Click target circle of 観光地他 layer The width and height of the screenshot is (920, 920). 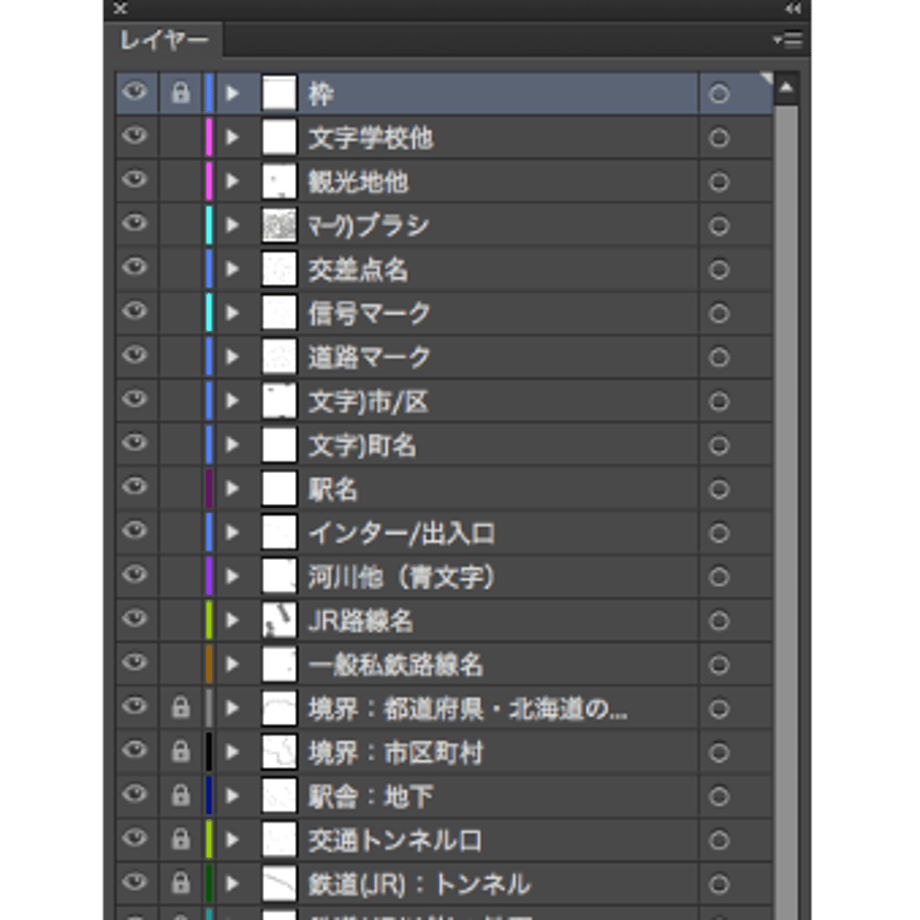[x=719, y=181]
